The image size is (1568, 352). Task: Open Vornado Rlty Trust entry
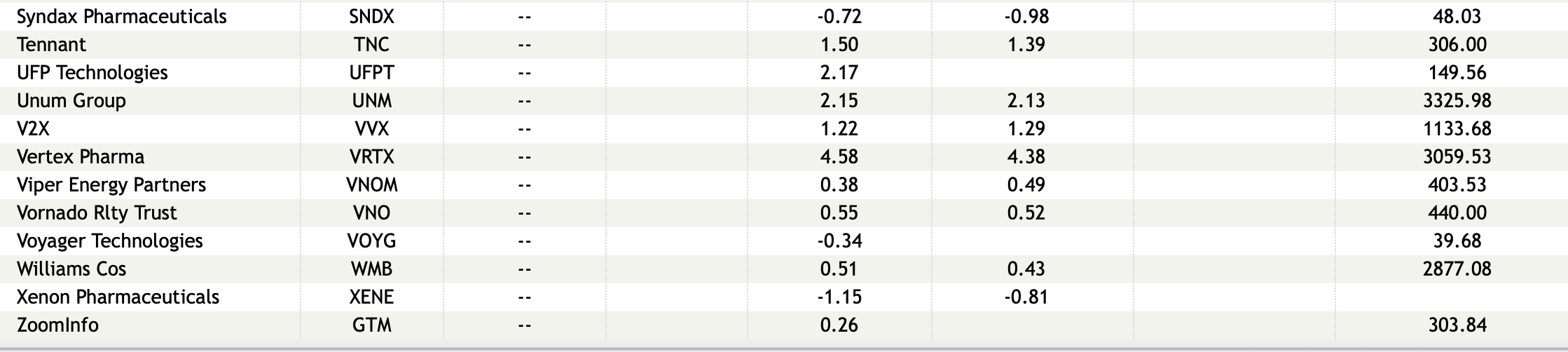click(97, 212)
